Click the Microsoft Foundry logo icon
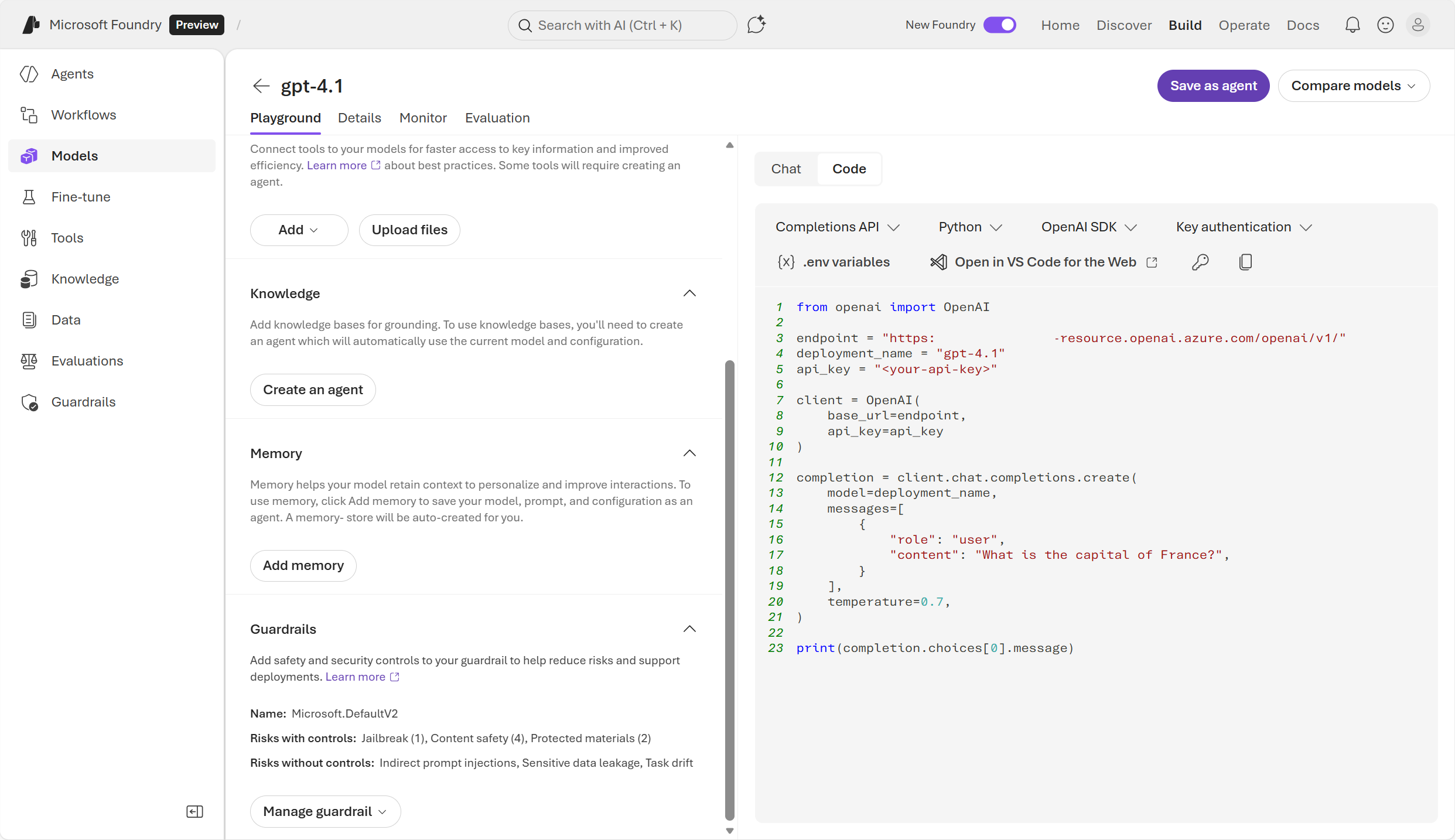Screen dimensions: 1455x840 31,25
